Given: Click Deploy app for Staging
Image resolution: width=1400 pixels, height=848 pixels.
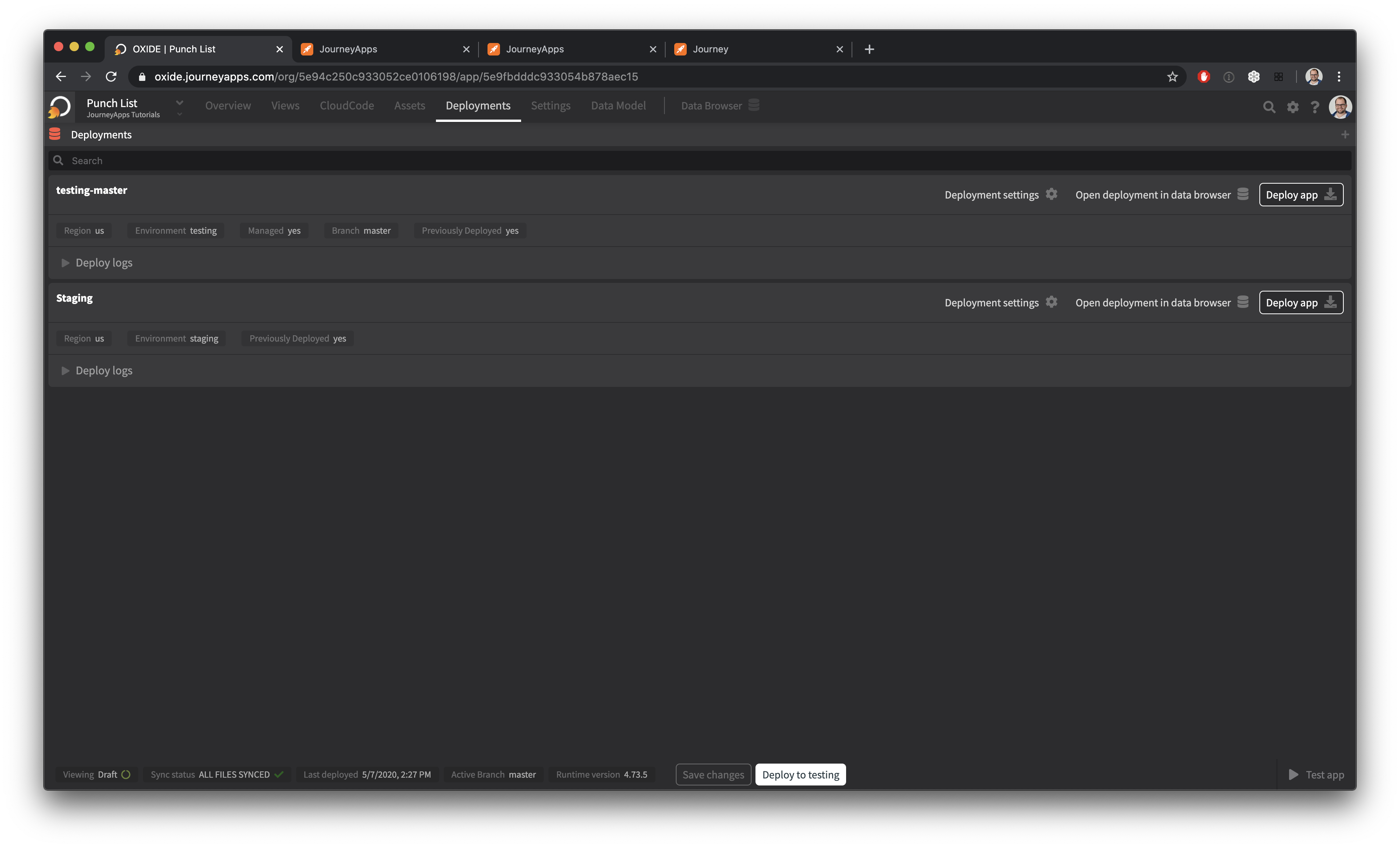Looking at the screenshot, I should click(1301, 303).
